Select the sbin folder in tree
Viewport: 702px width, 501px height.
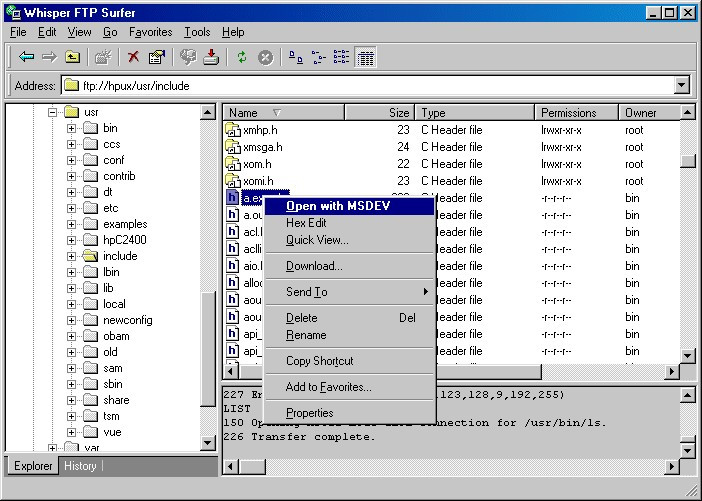[113, 384]
